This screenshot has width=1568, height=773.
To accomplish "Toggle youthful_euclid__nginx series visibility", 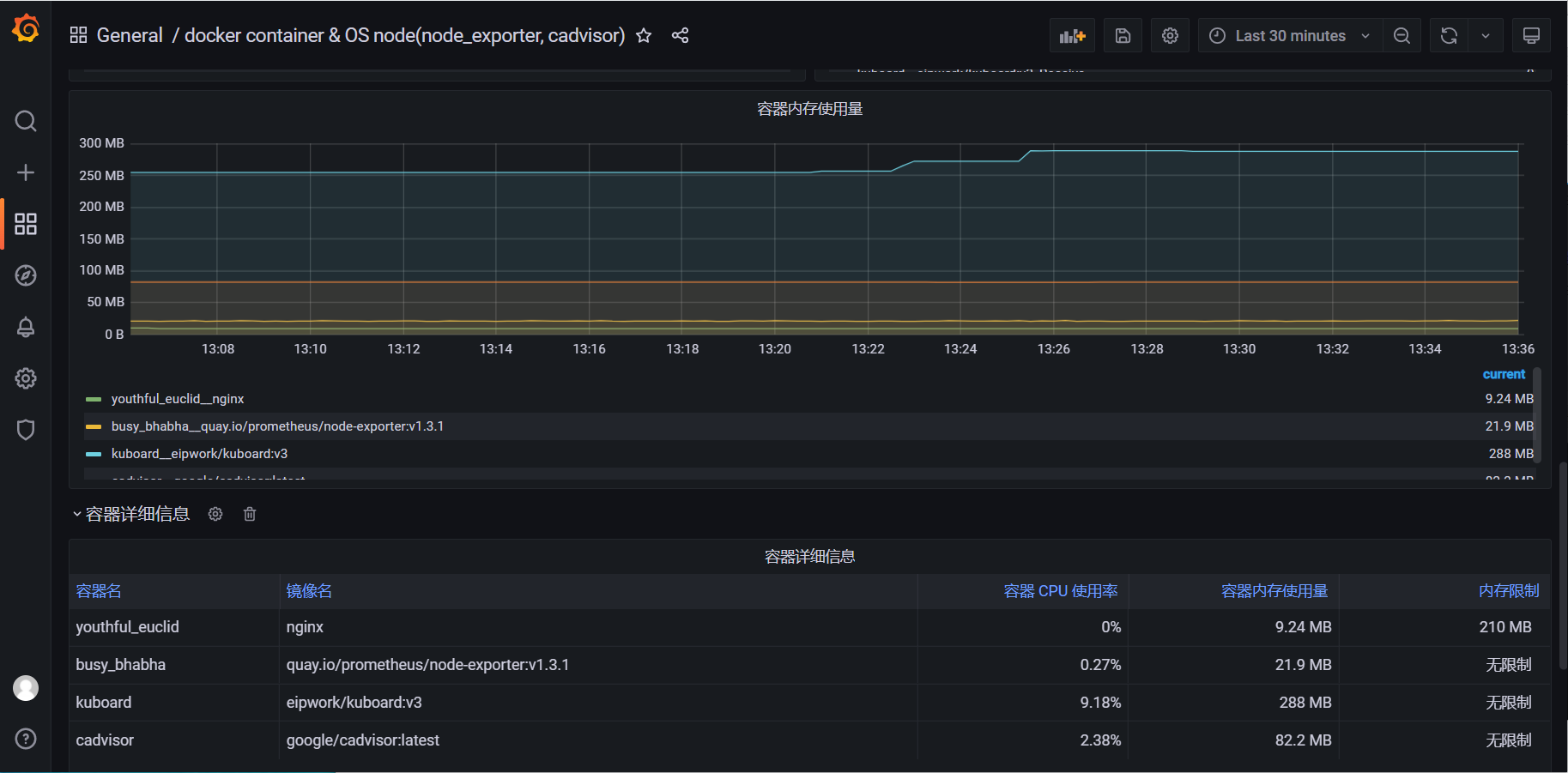I will pyautogui.click(x=178, y=399).
